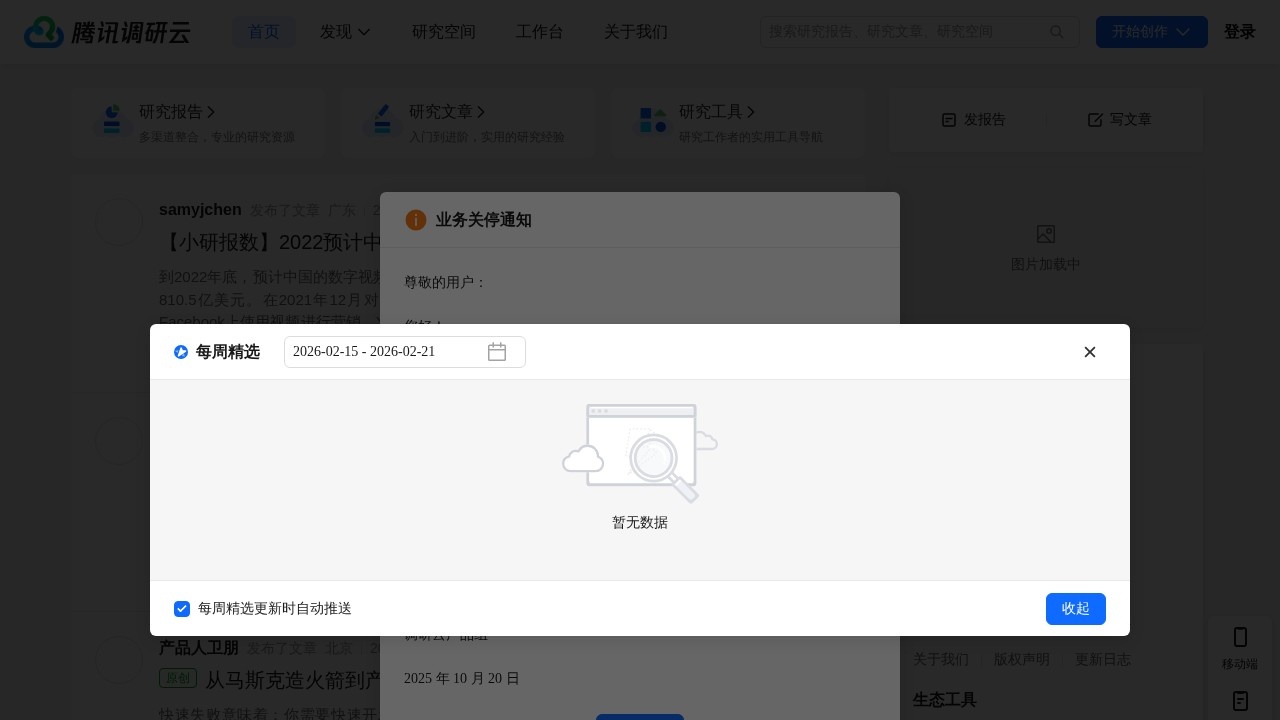Image resolution: width=1280 pixels, height=720 pixels.
Task: Click the 研究工具 tools icon
Action: click(653, 121)
